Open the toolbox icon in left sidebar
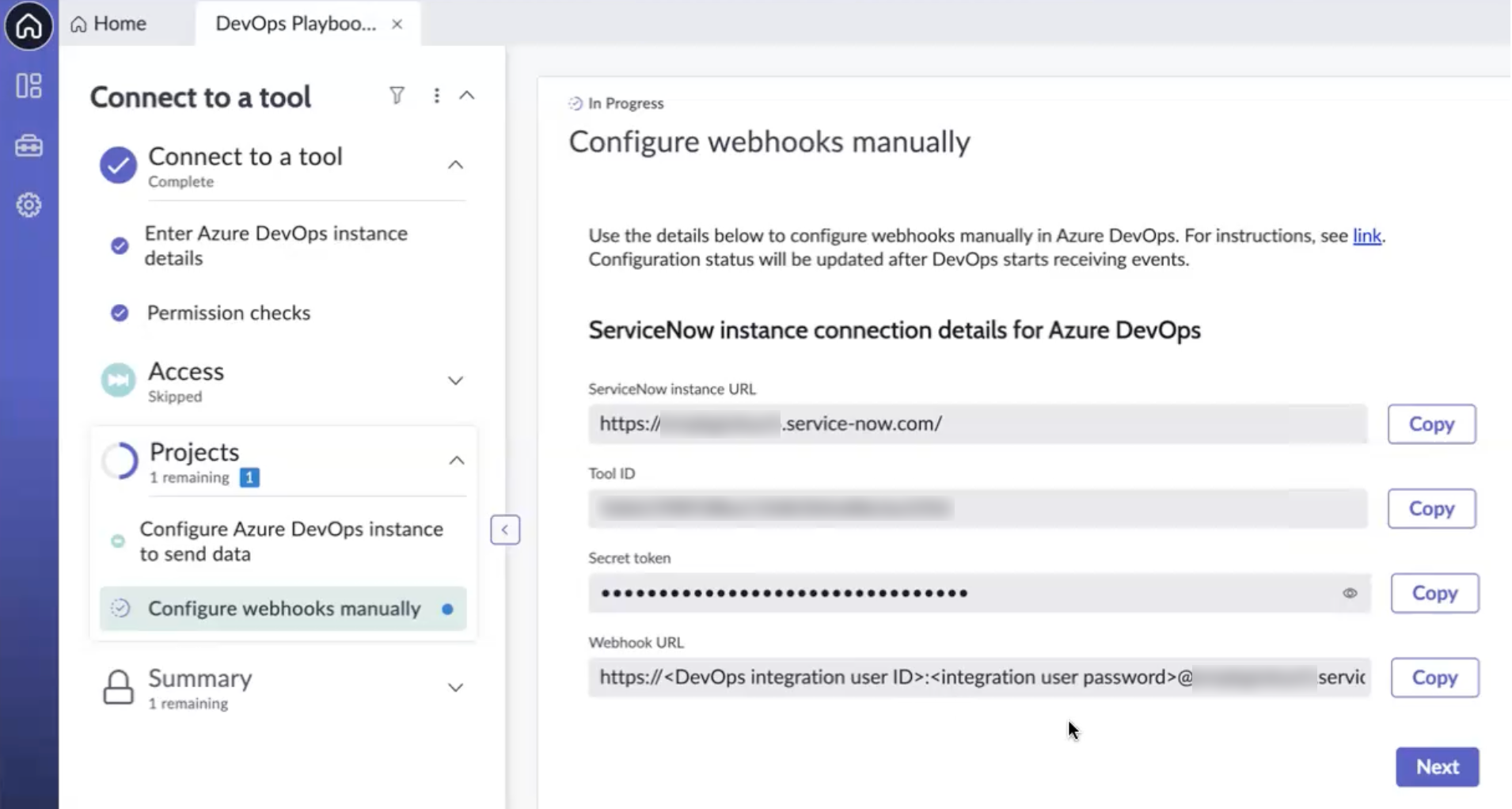This screenshot has height=809, width=1512. (x=28, y=146)
